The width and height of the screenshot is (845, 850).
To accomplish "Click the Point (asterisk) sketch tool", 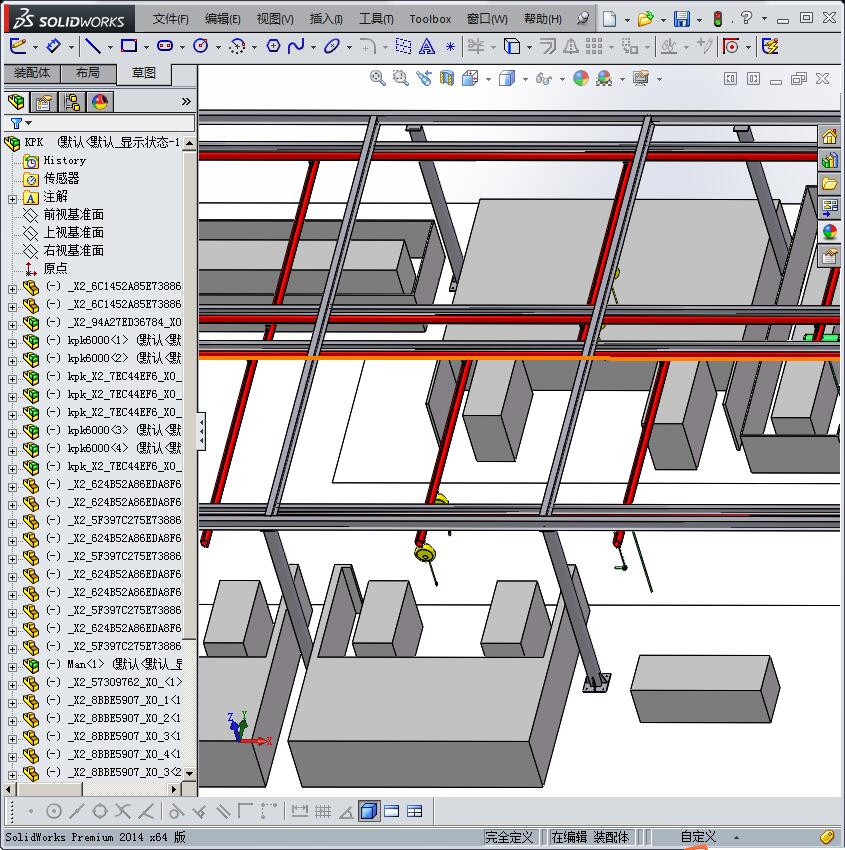I will click(450, 47).
